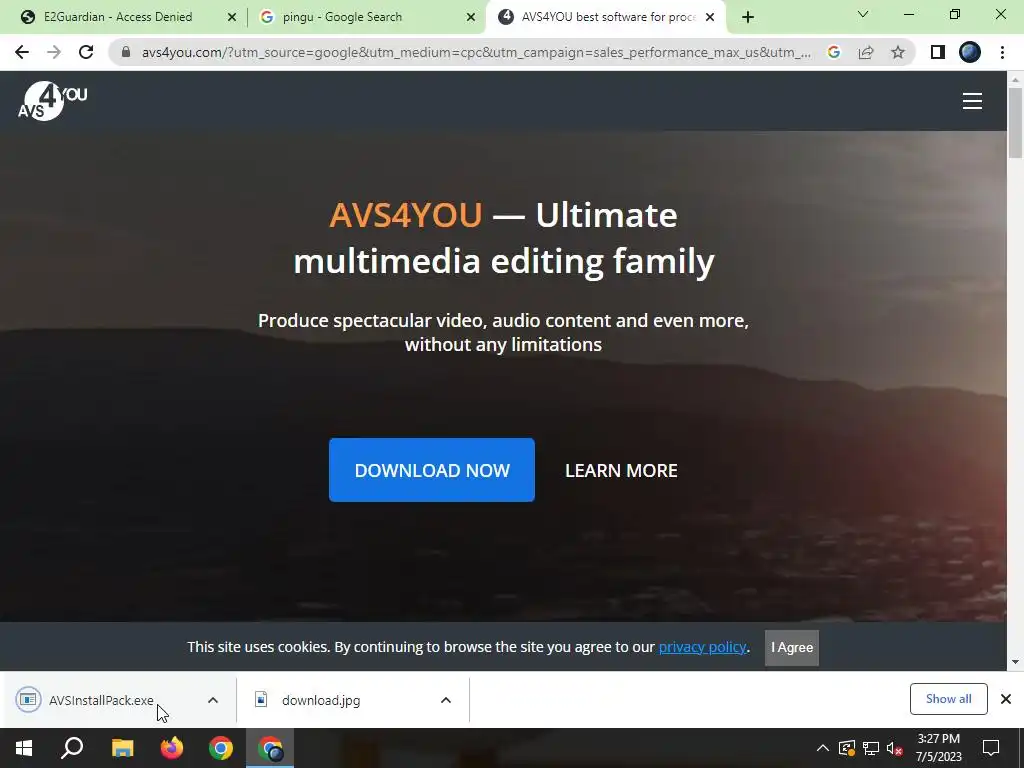Expand download.jpg download options
Image resolution: width=1024 pixels, height=768 pixels.
click(x=446, y=700)
